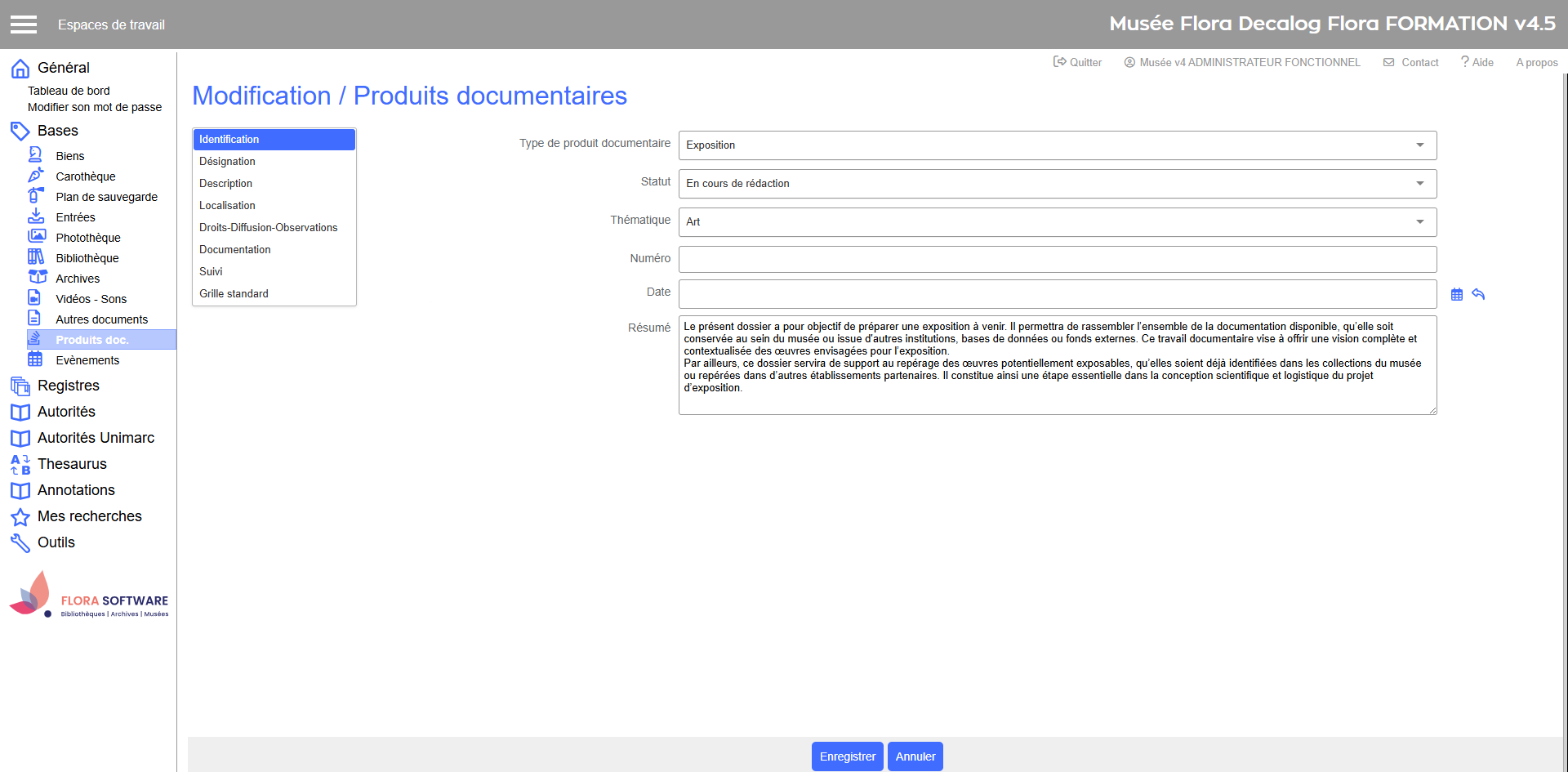Click the Enregistrer button

(x=847, y=756)
